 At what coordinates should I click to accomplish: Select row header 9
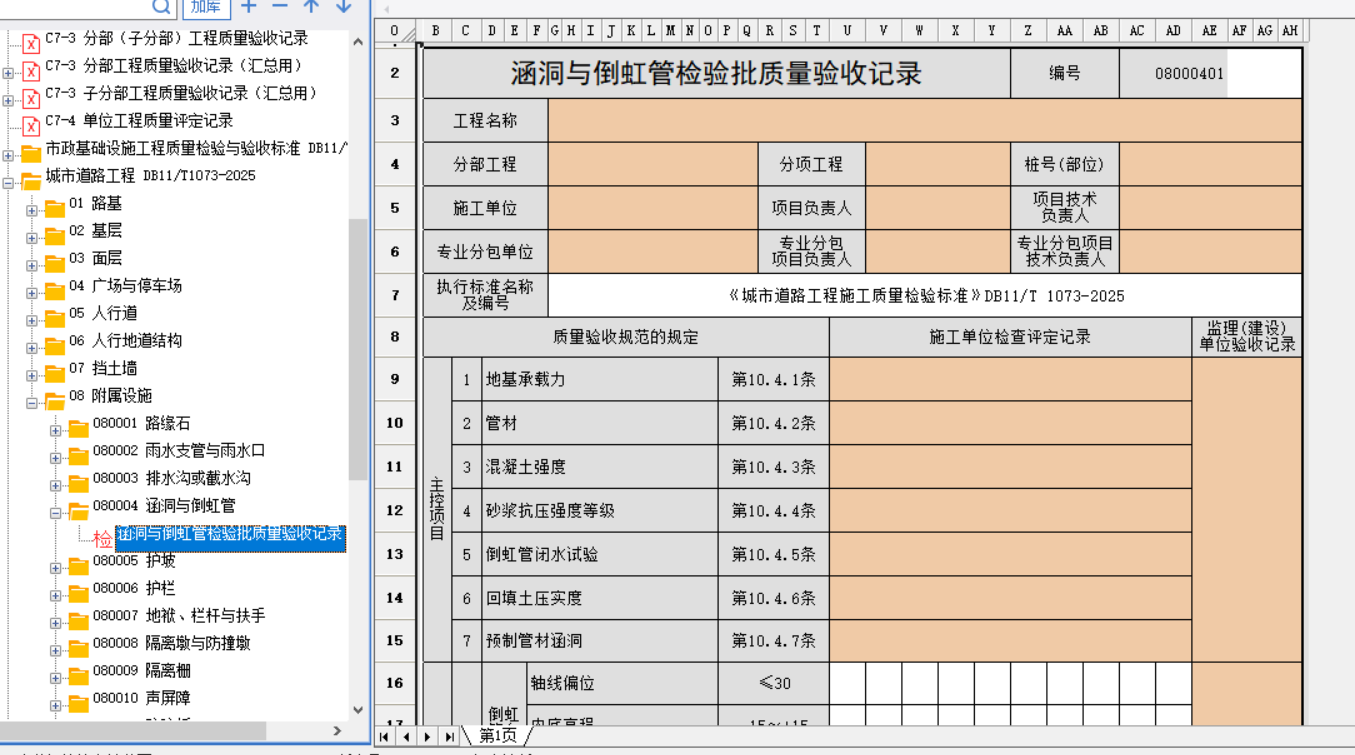tap(395, 379)
